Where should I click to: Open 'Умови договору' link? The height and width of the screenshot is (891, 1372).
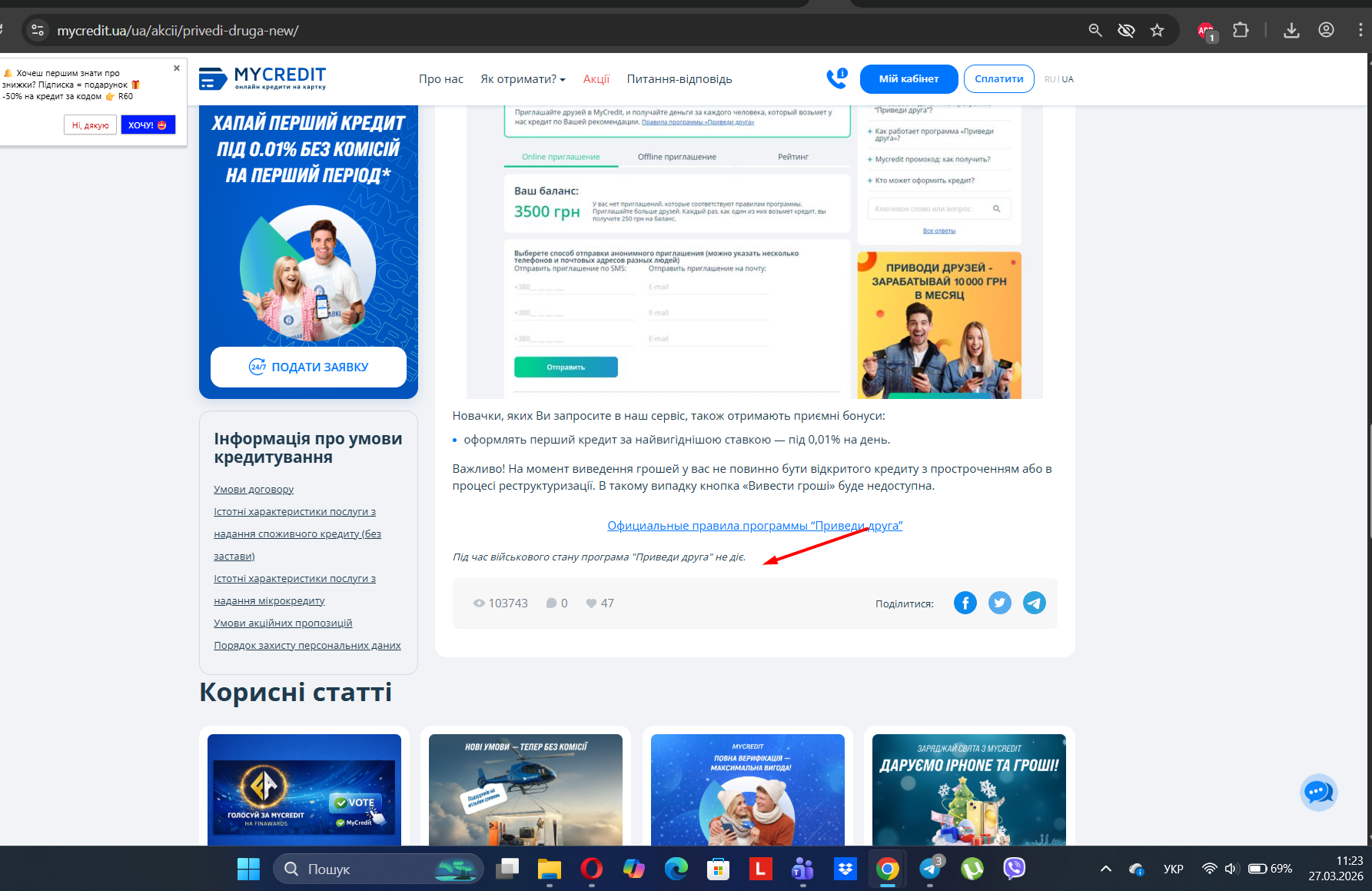pyautogui.click(x=254, y=490)
